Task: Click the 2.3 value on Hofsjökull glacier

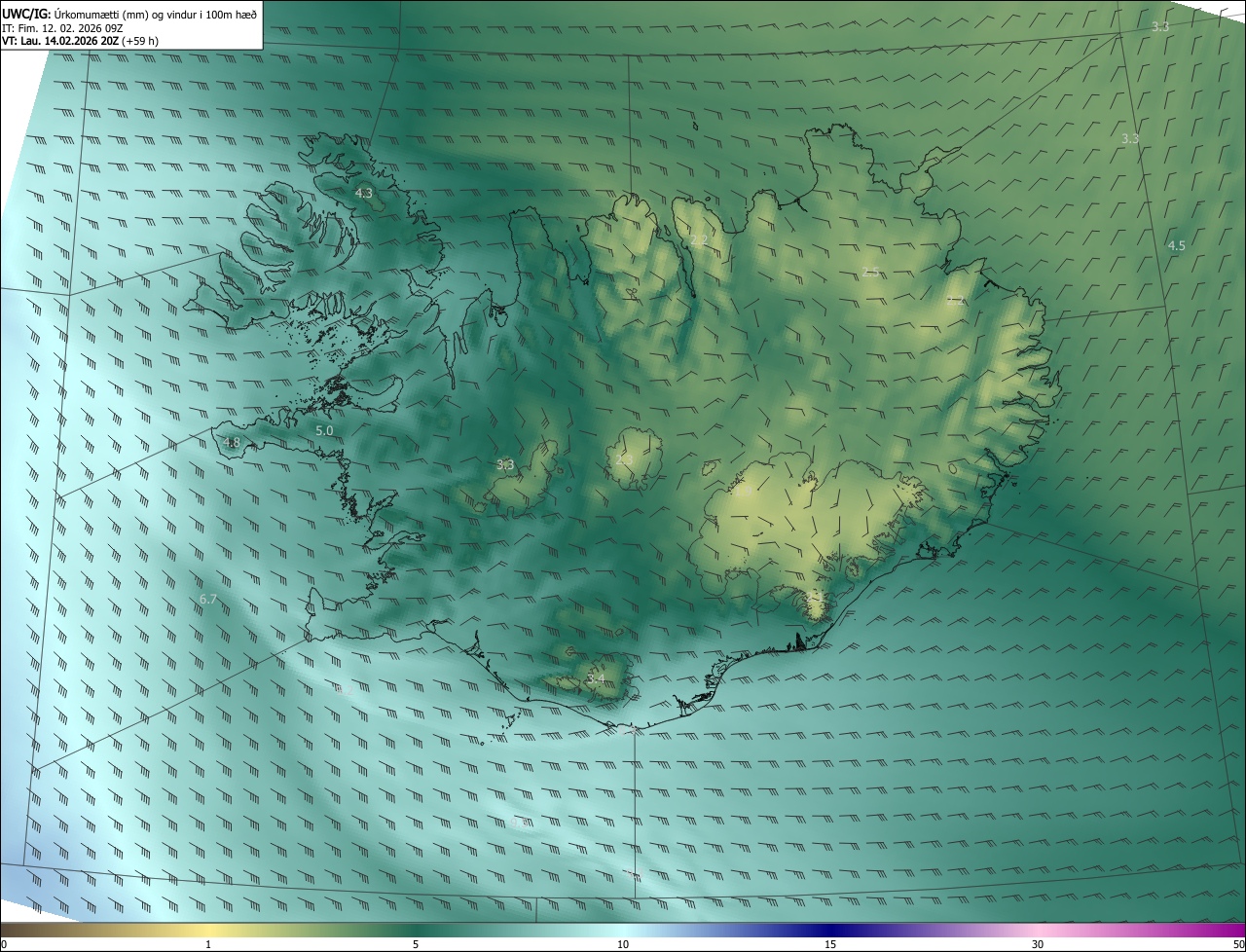Action: point(624,459)
